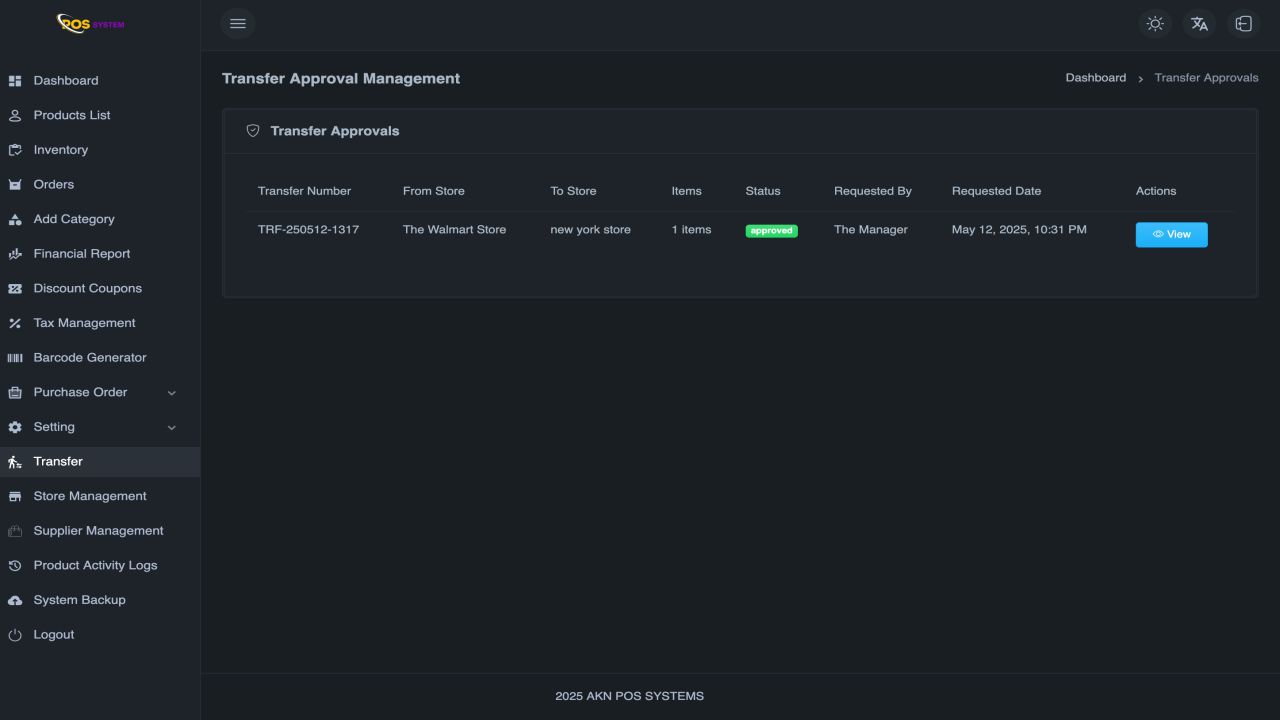Click the Discount Coupons ticket icon
The width and height of the screenshot is (1280, 720).
(x=15, y=289)
